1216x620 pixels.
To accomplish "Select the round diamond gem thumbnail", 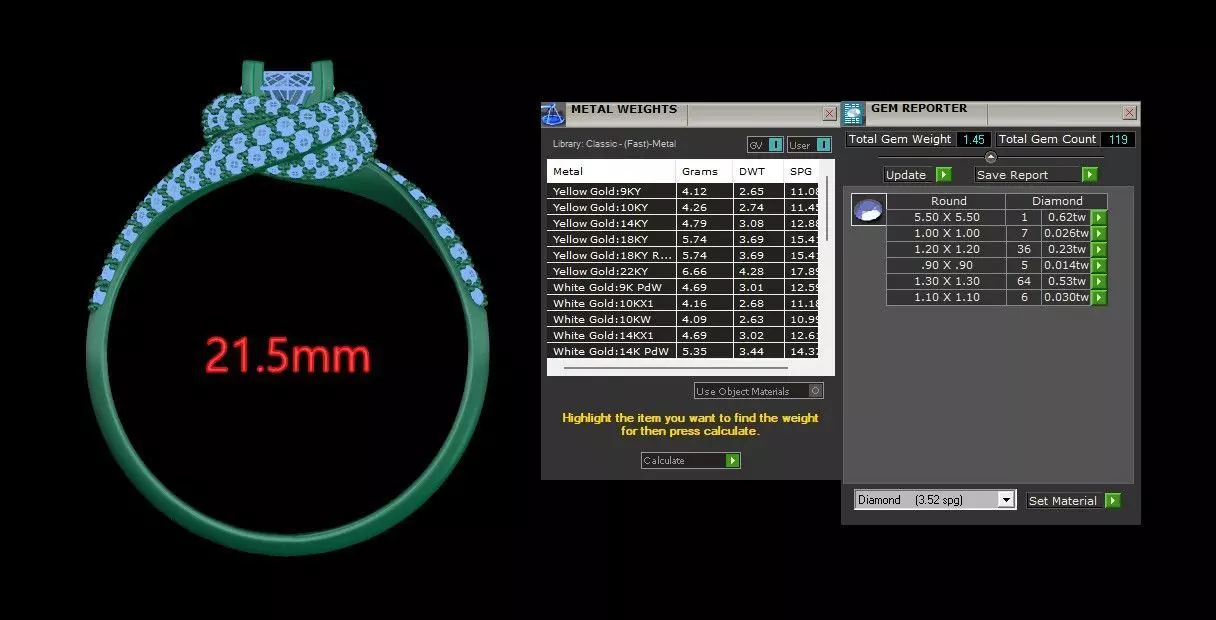I will coord(868,210).
